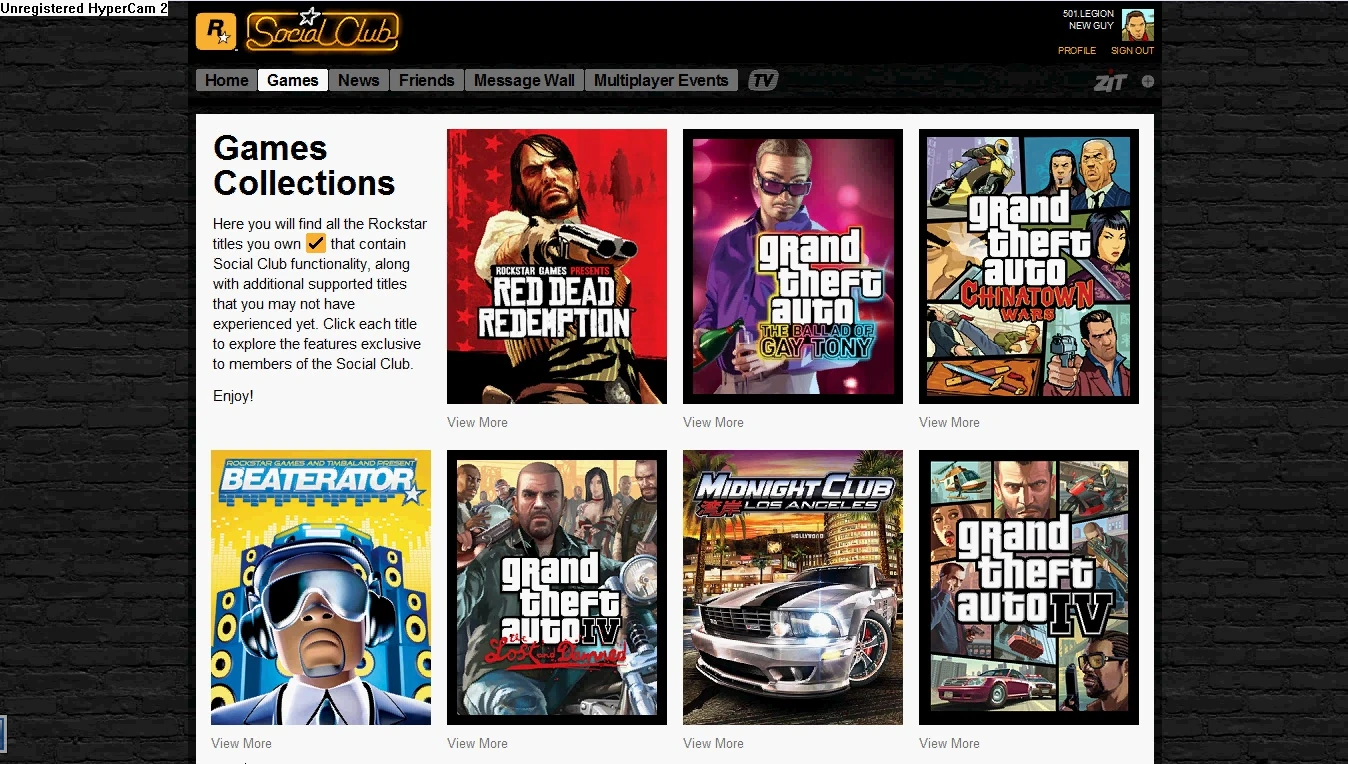1348x764 pixels.
Task: Click the Social Club neon logo
Action: click(322, 30)
